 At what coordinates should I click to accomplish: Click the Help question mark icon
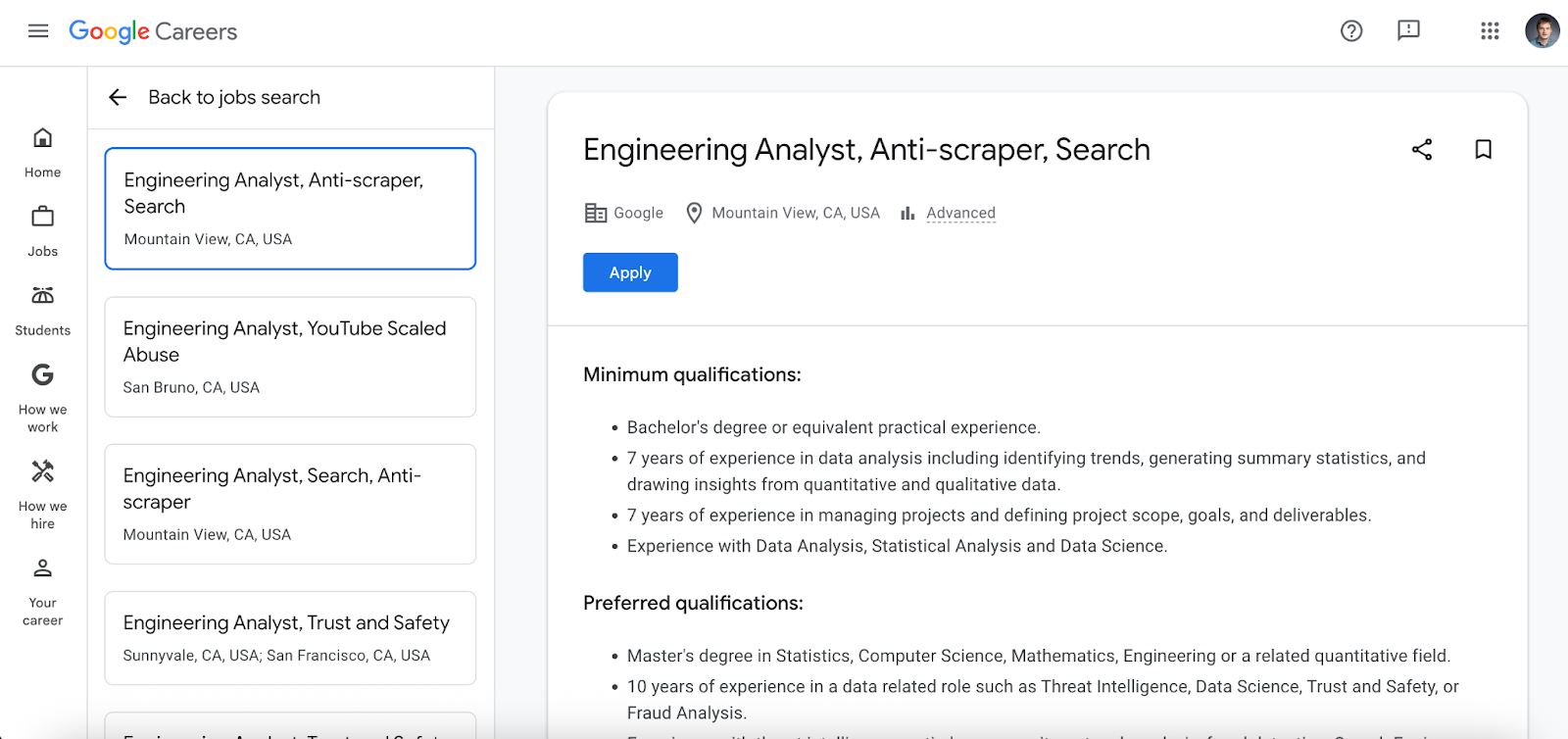[1351, 31]
